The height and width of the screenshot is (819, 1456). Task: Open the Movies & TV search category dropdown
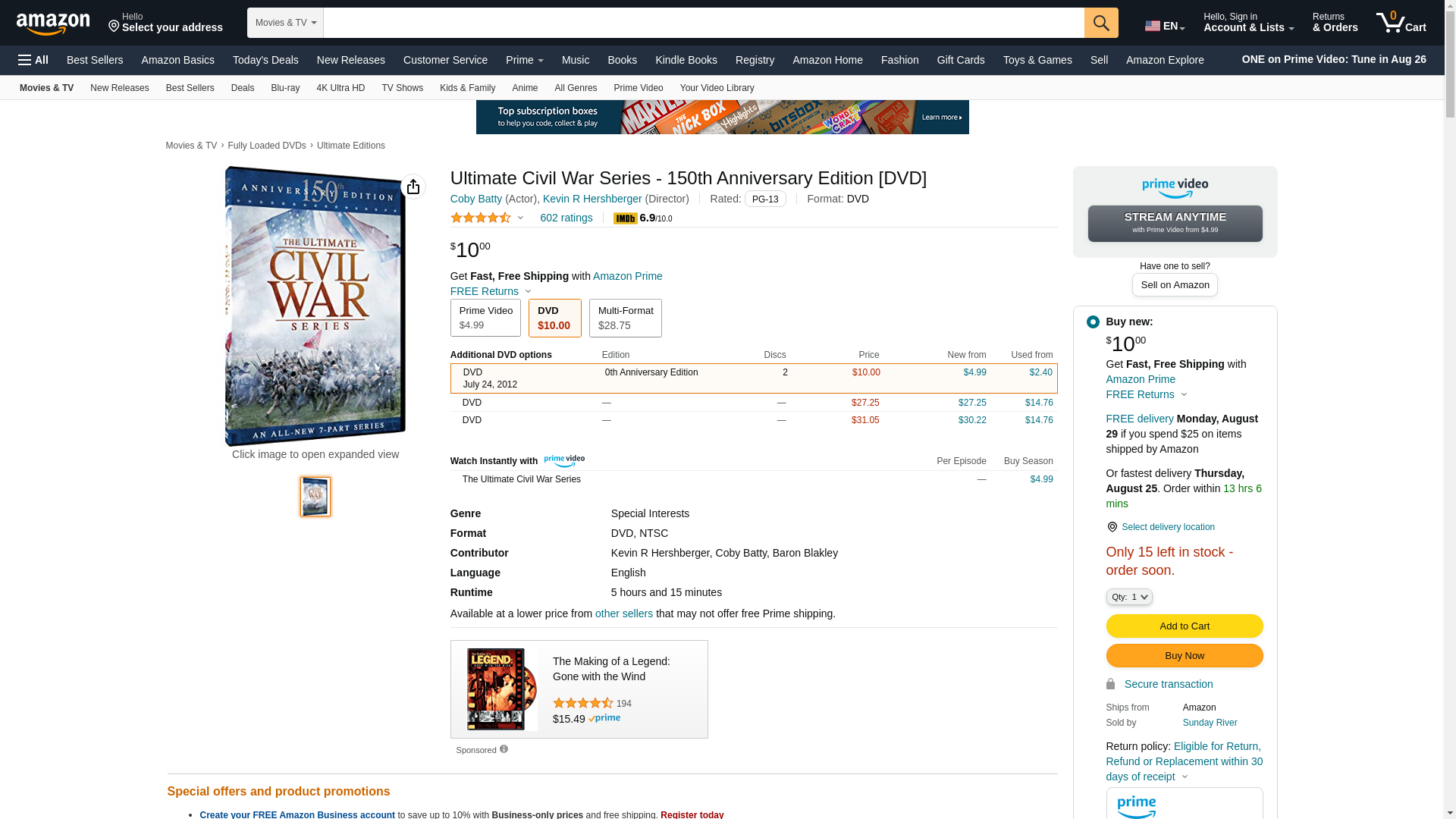(x=285, y=23)
